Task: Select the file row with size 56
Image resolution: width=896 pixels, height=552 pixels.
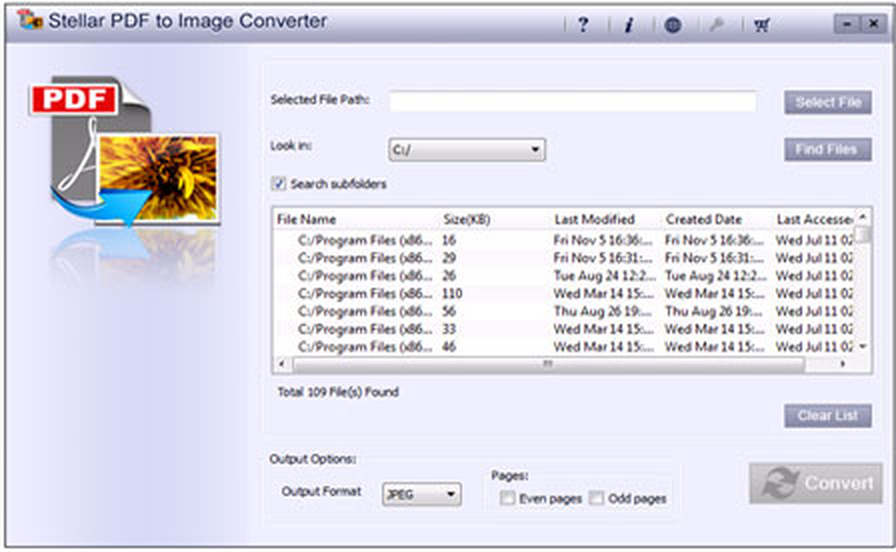Action: tap(564, 311)
